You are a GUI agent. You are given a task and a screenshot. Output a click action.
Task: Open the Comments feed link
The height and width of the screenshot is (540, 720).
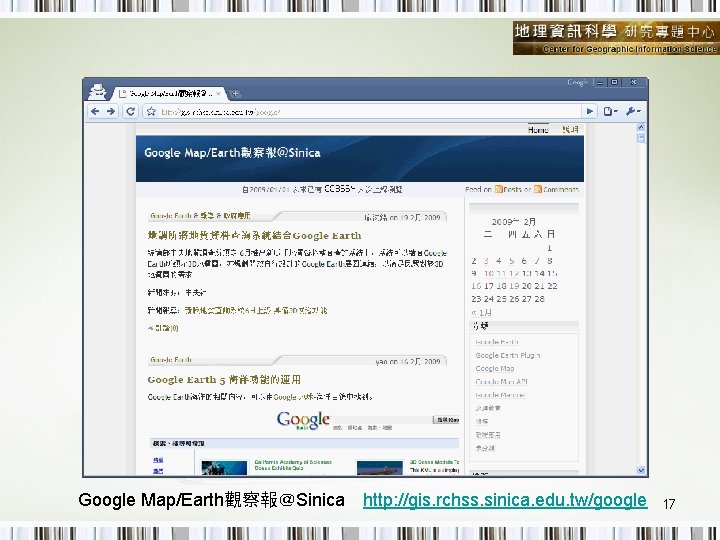click(561, 189)
